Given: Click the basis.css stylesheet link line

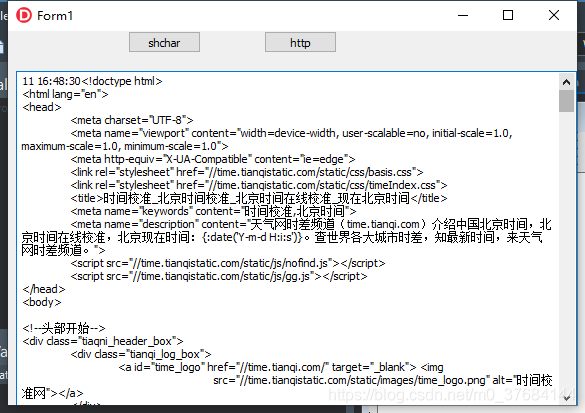Looking at the screenshot, I should (x=247, y=172).
